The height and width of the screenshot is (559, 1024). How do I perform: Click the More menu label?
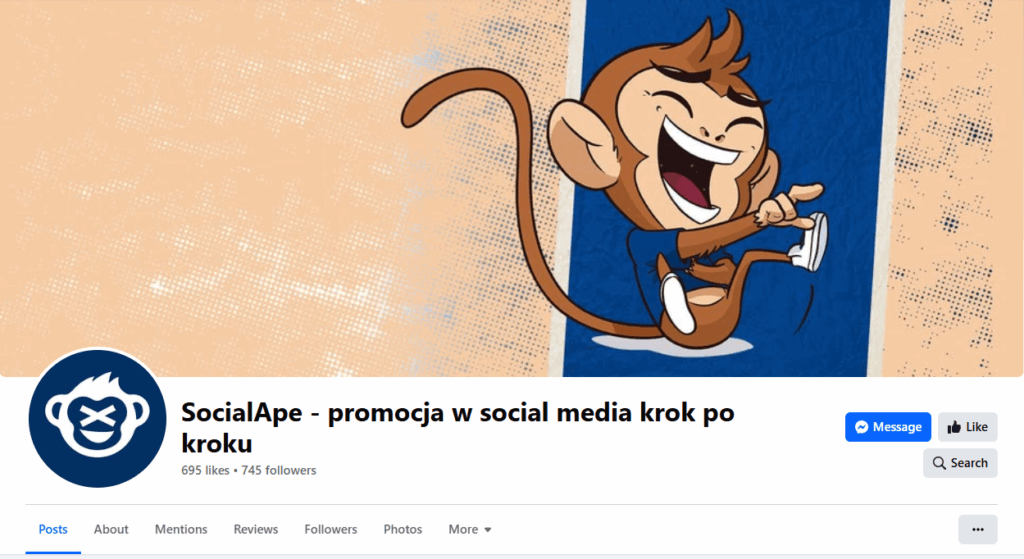pos(463,530)
